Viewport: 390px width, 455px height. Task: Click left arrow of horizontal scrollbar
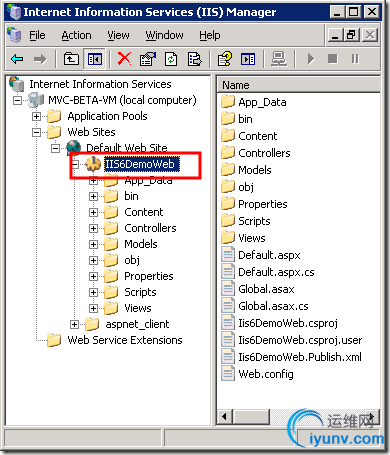tap(224, 416)
